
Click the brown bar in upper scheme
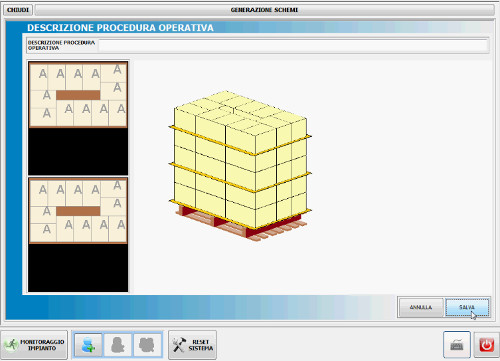[x=78, y=95]
